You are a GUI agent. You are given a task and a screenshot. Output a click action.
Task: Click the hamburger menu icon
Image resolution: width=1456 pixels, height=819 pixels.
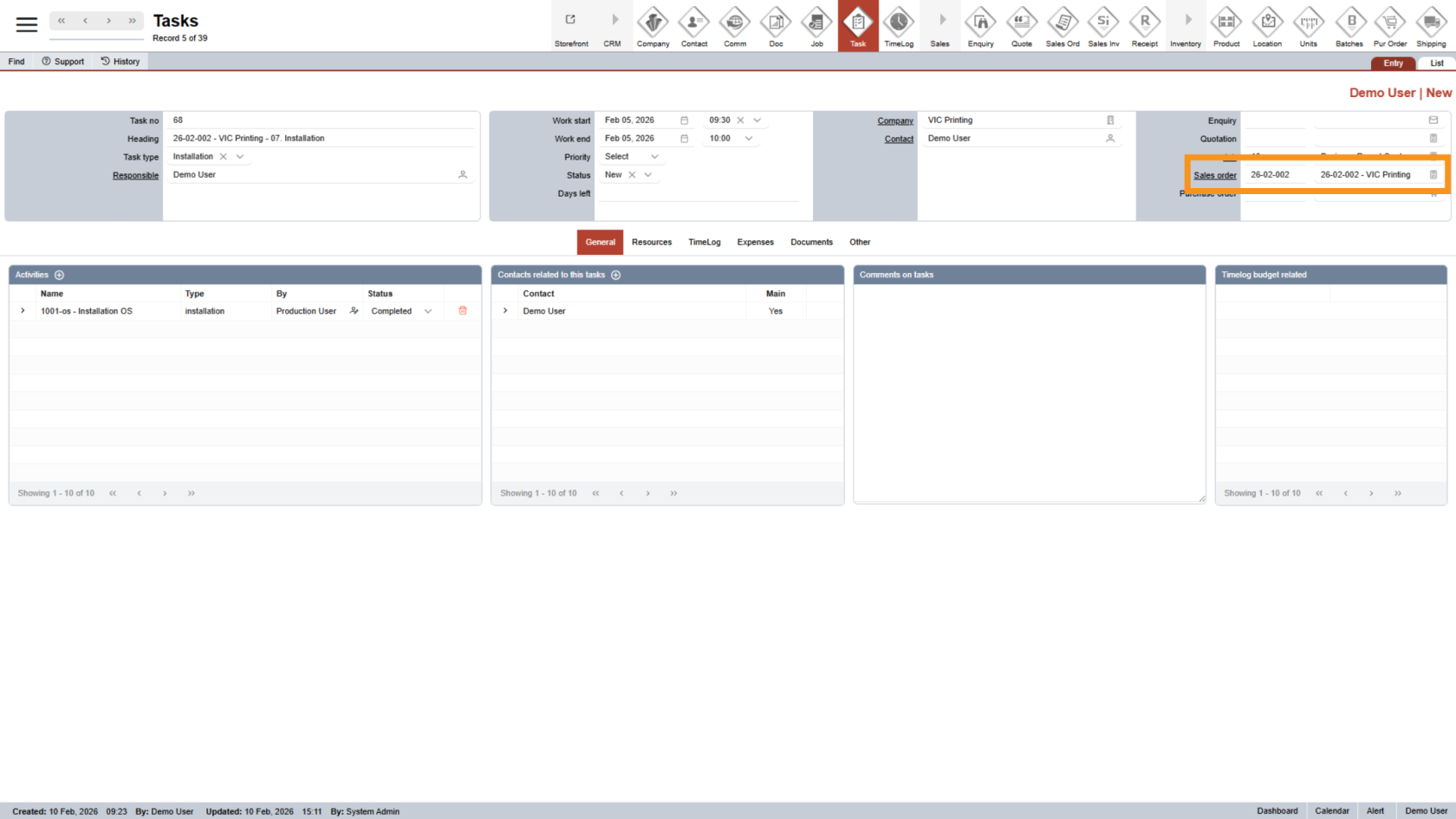(x=27, y=24)
